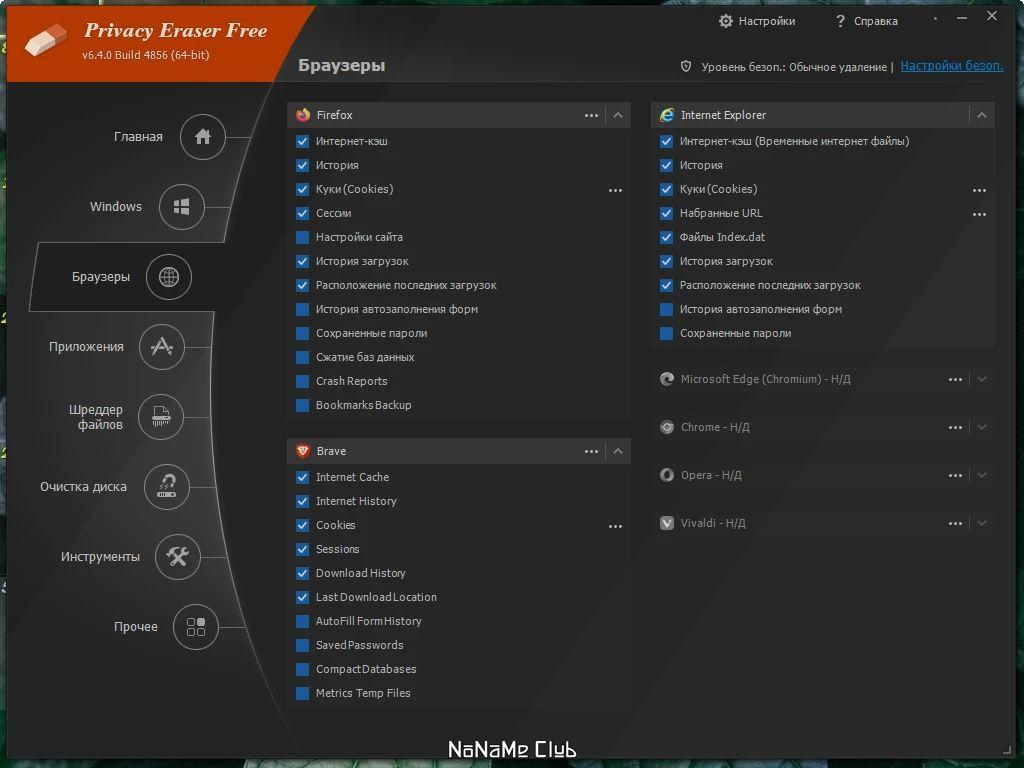The image size is (1024, 768).
Task: Click the settings gear icon
Action: pyautogui.click(x=726, y=21)
